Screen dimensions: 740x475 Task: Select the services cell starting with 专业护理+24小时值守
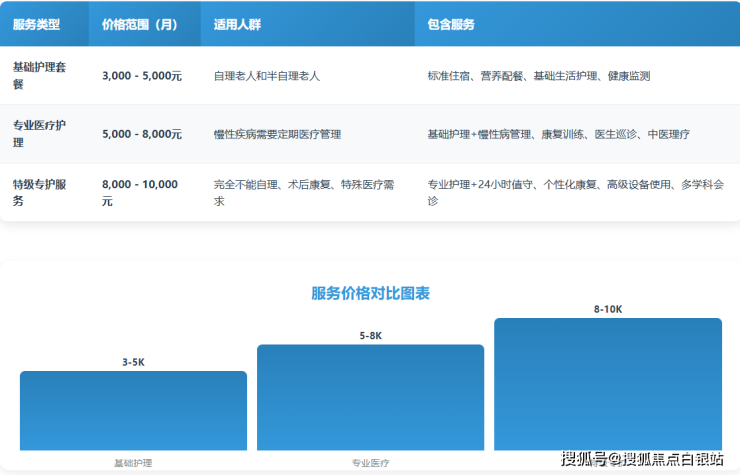574,192
